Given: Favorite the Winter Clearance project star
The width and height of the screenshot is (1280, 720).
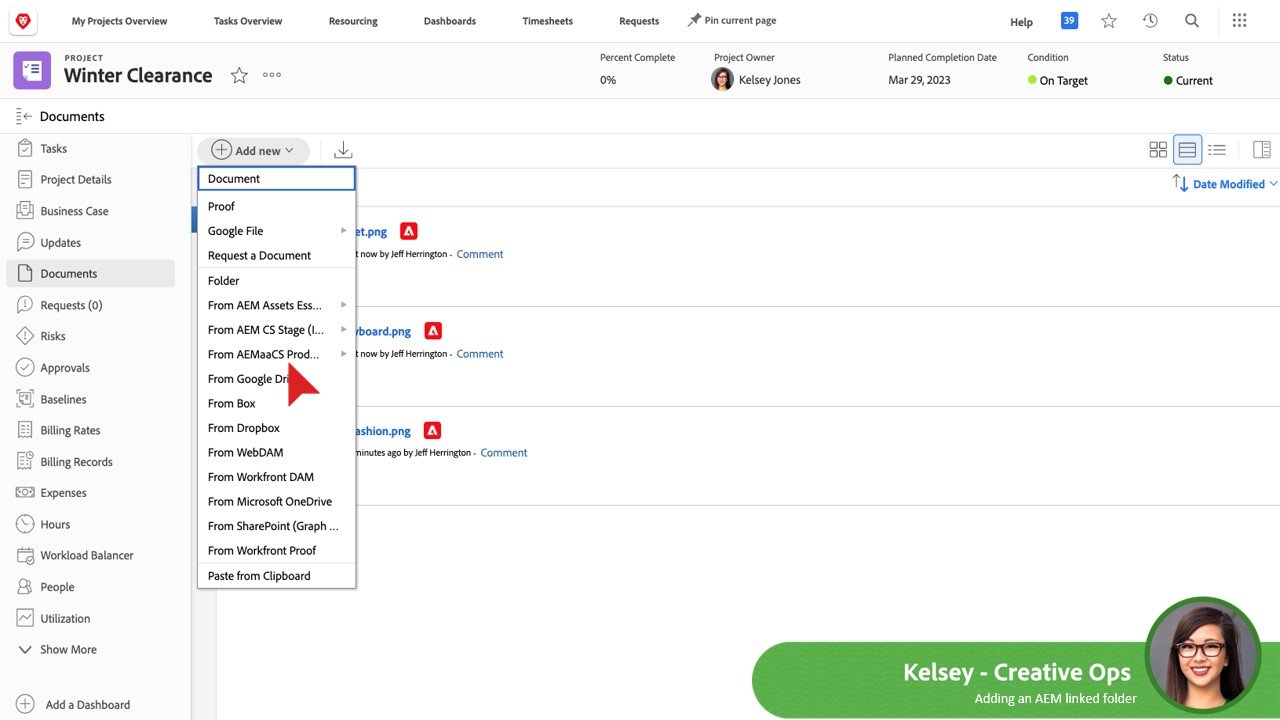Looking at the screenshot, I should [x=239, y=75].
